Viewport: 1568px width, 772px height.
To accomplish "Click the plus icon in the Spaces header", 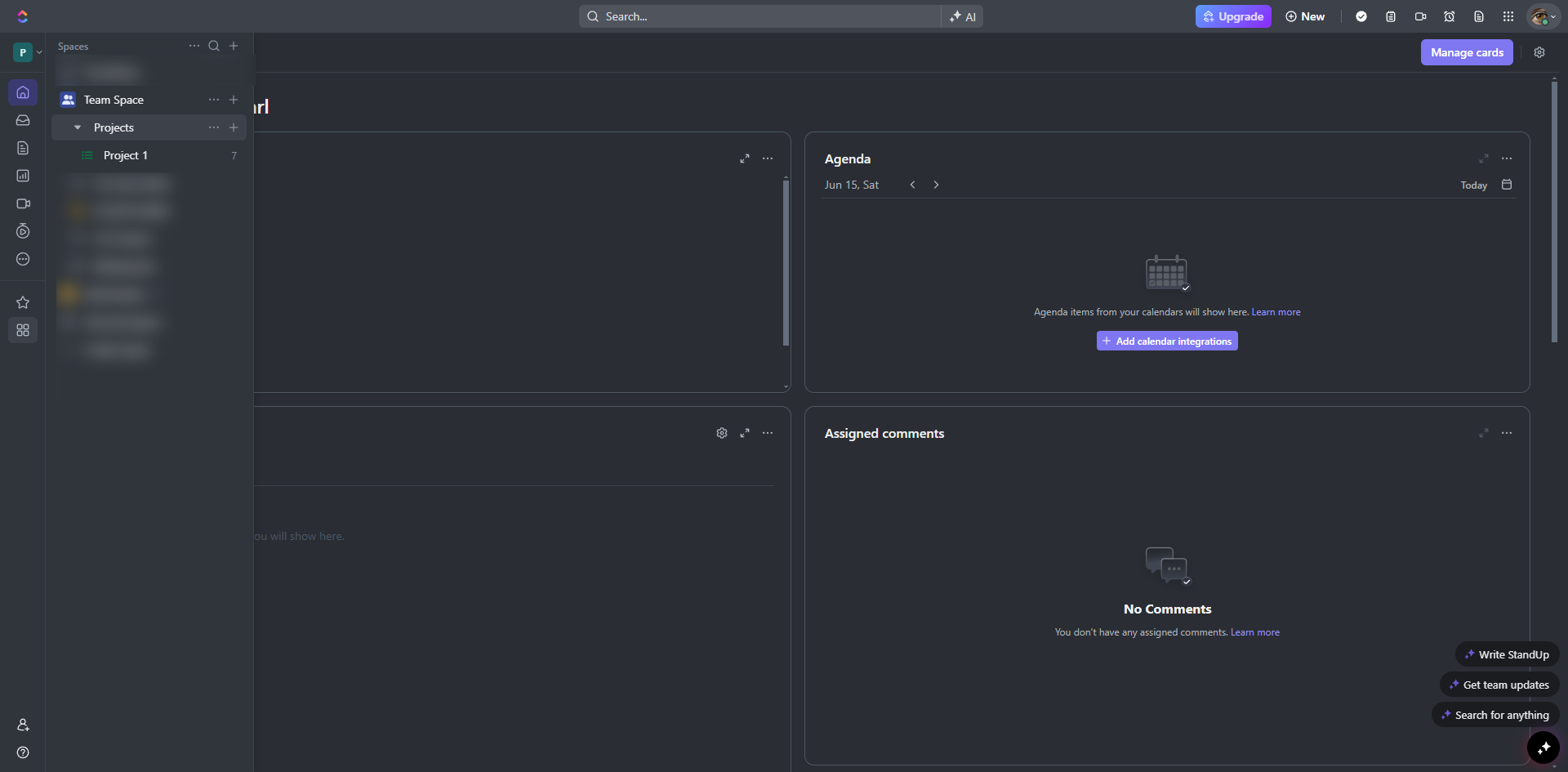I will [234, 46].
